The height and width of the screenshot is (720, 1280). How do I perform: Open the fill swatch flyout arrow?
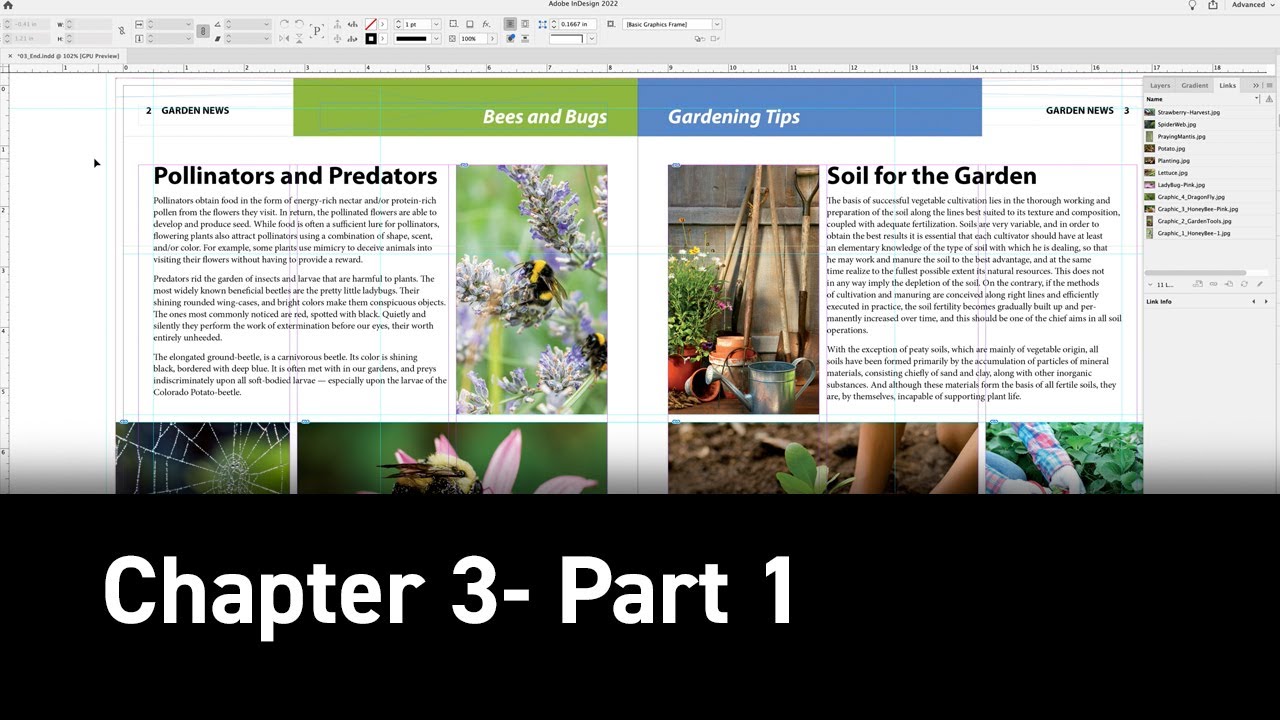click(383, 24)
